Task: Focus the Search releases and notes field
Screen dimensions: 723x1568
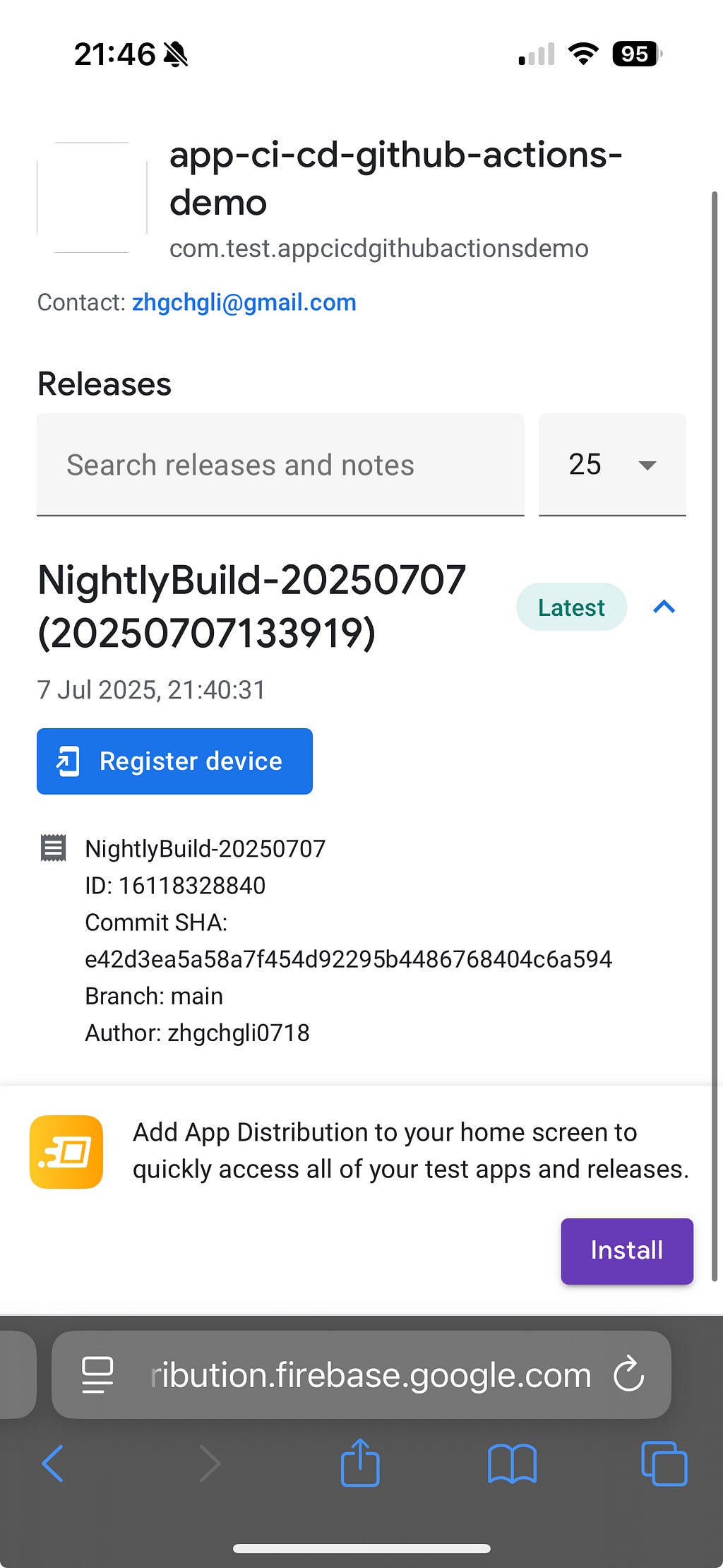Action: [x=280, y=465]
